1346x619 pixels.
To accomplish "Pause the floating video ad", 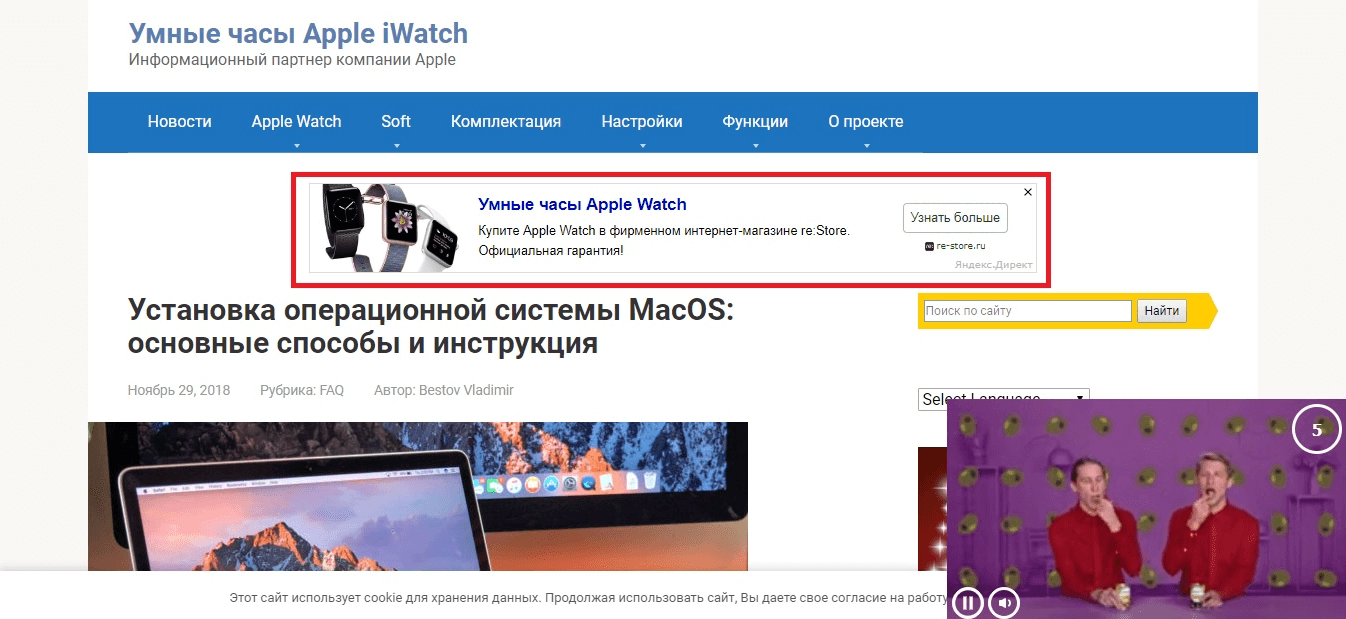I will coord(967,603).
